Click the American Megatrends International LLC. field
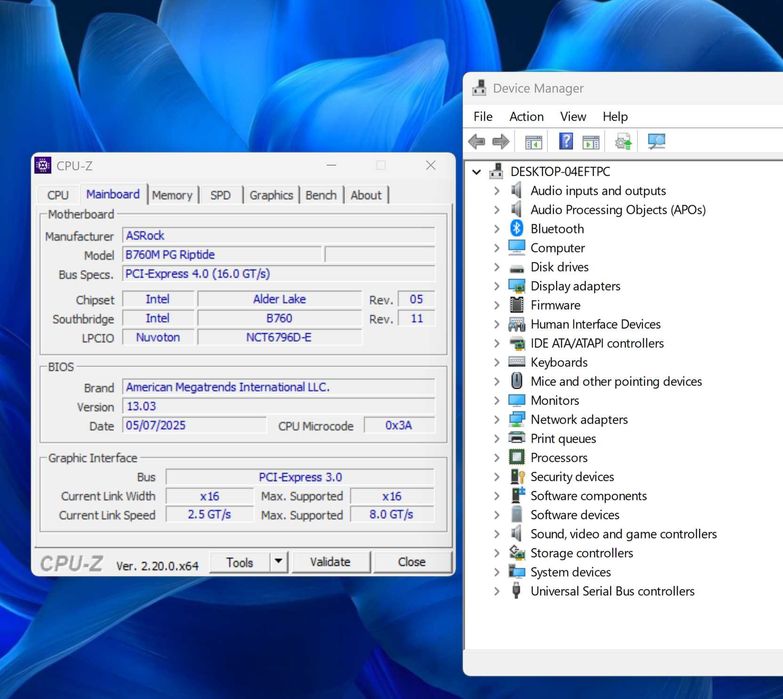This screenshot has width=783, height=699. point(279,387)
